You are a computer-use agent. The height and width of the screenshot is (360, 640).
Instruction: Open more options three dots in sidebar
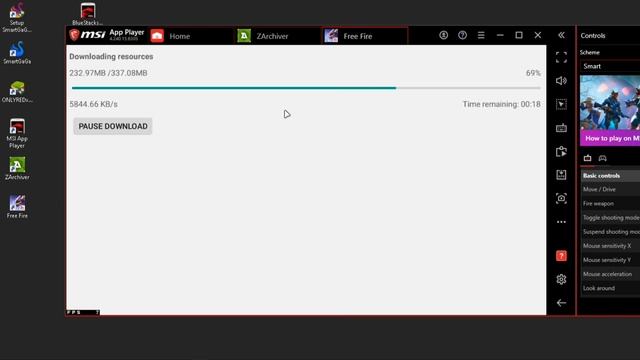pyautogui.click(x=561, y=222)
